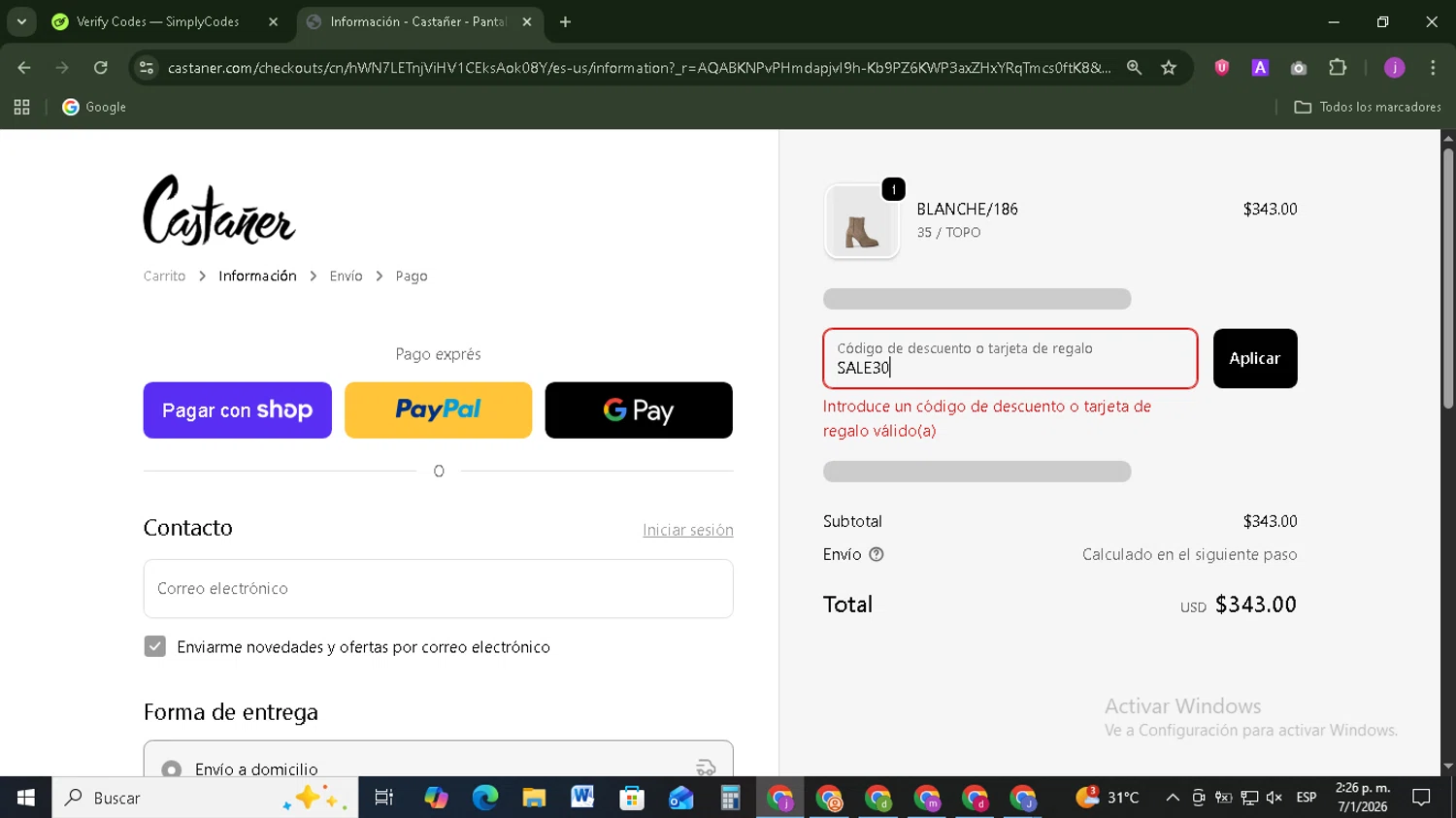Open Outlook from the taskbar
This screenshot has width=1456, height=818.
pos(681,798)
